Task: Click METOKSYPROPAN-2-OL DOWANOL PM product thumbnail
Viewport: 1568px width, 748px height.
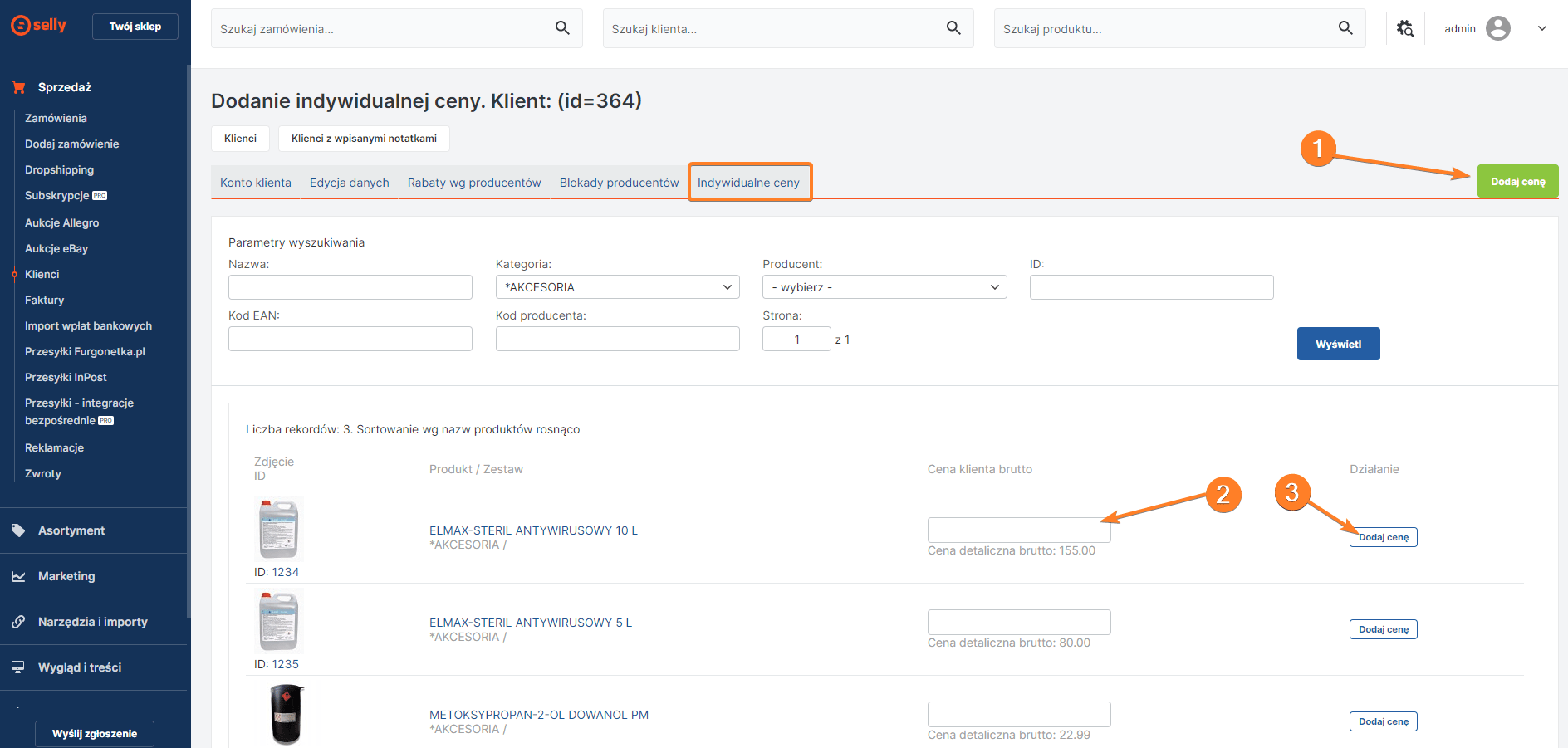Action: click(287, 714)
